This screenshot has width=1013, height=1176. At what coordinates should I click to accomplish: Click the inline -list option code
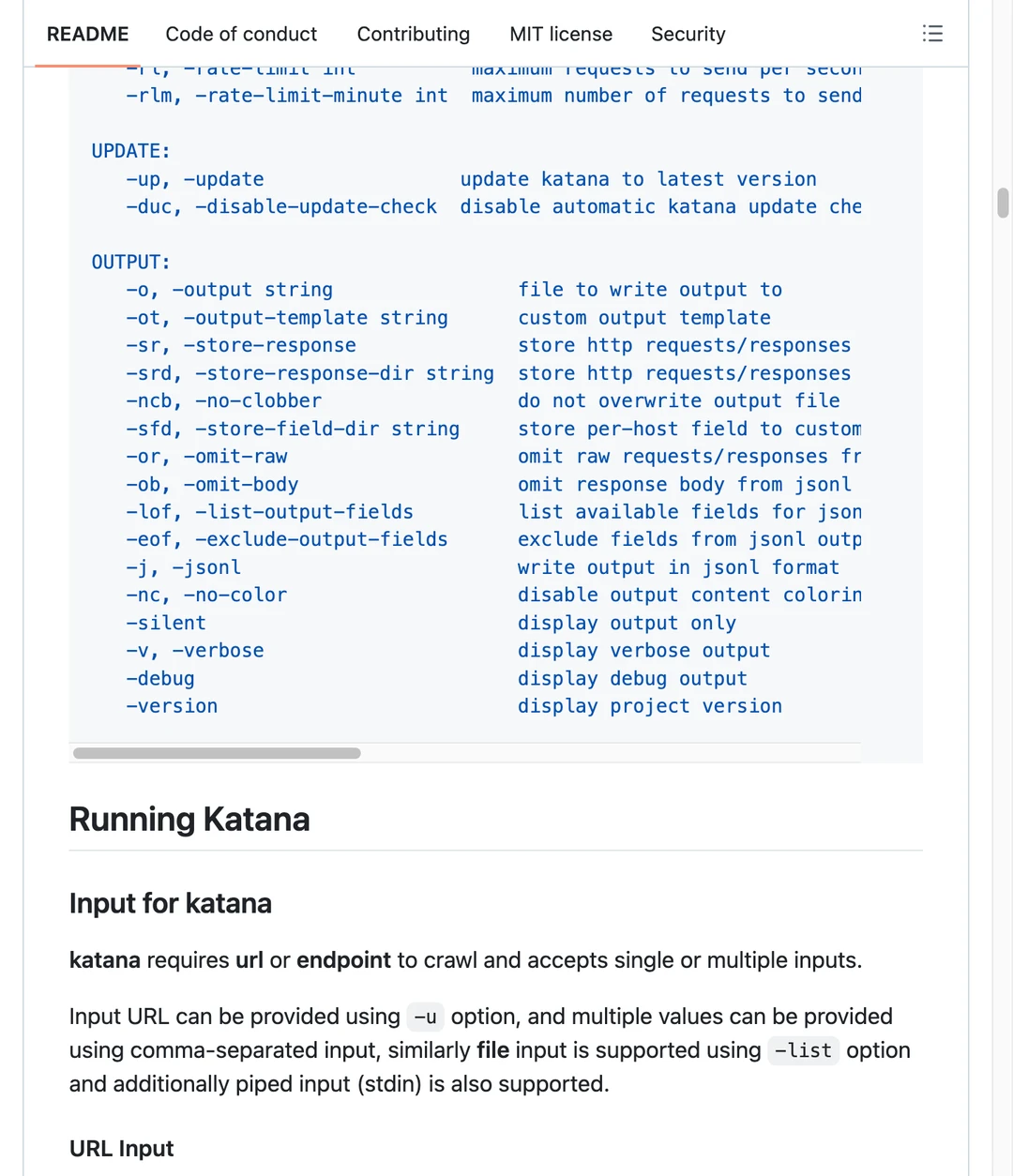804,1050
